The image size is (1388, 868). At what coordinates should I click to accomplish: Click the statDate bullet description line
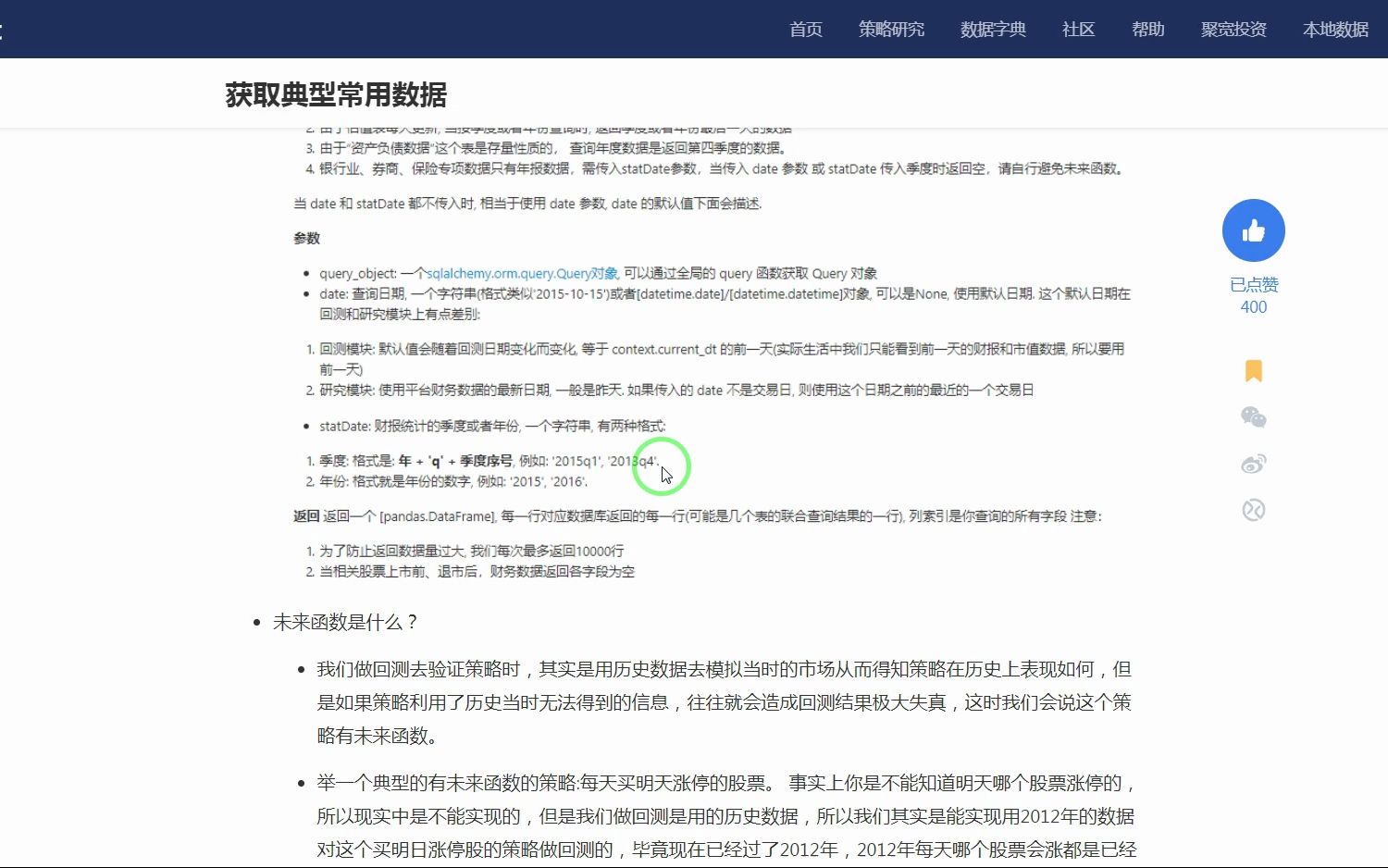coord(492,426)
